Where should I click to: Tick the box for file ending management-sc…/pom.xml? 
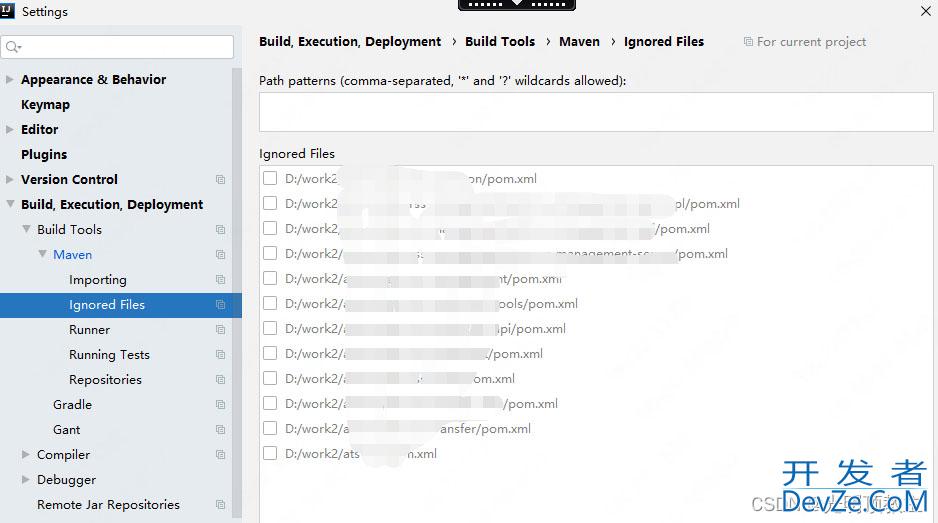270,253
